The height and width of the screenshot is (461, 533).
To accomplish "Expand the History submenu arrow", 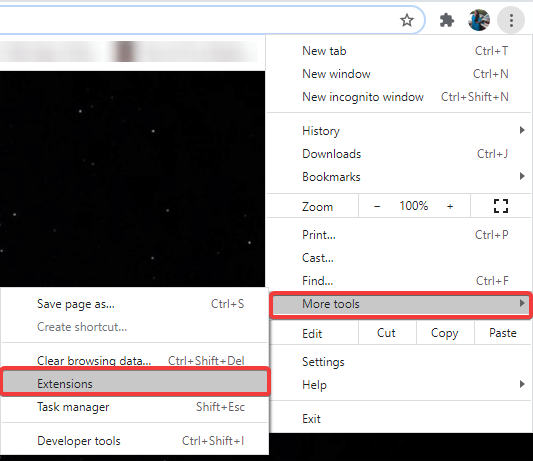I will click(x=522, y=130).
